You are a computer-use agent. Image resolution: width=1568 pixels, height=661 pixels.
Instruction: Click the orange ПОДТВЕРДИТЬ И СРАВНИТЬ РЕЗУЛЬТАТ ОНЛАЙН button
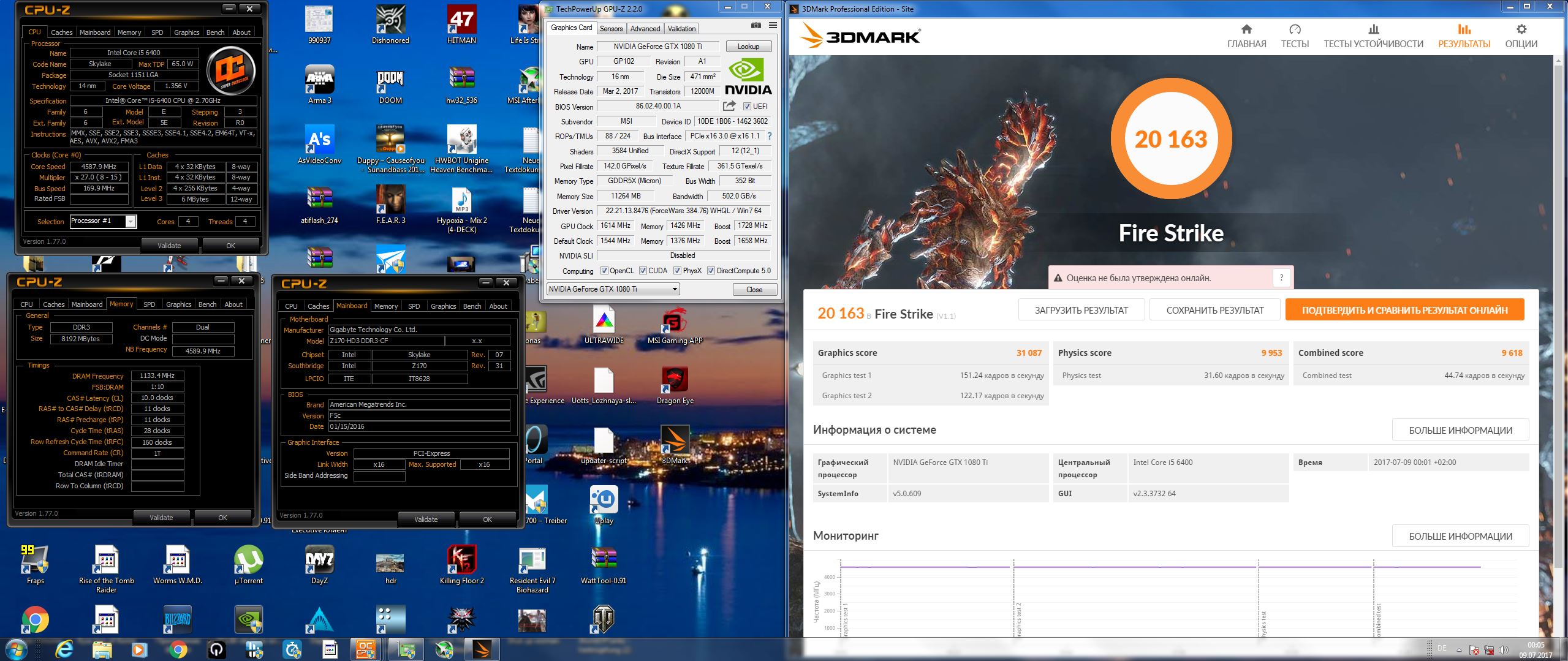coord(1404,310)
